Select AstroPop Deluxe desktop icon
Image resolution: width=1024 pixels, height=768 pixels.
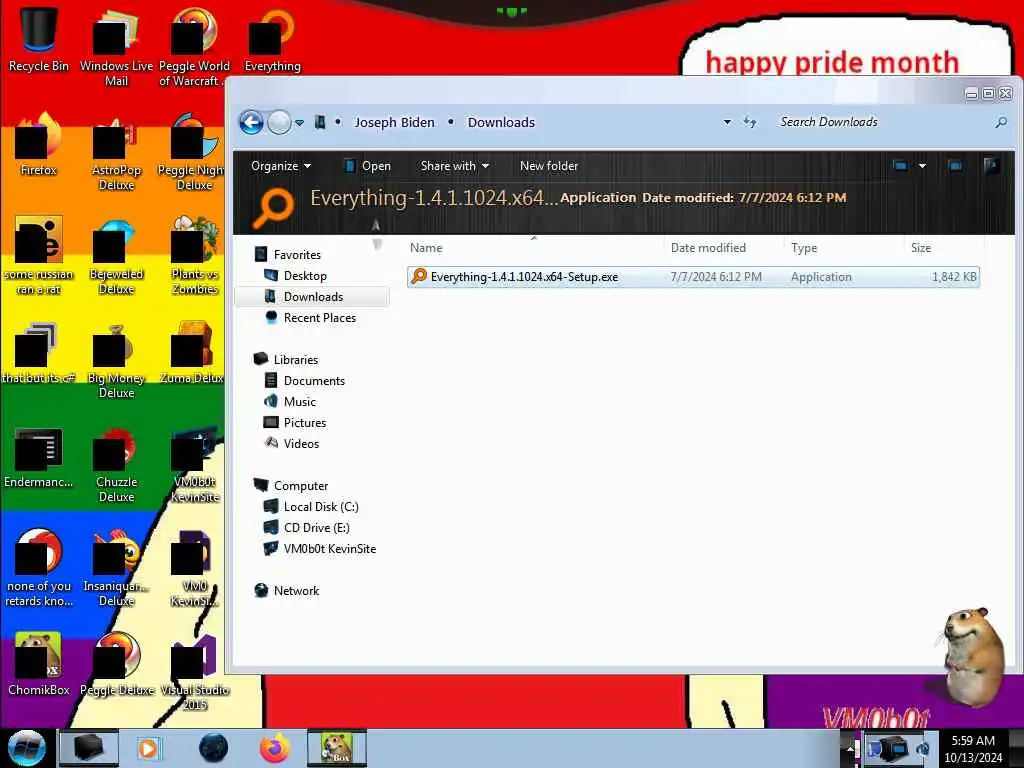click(x=116, y=152)
